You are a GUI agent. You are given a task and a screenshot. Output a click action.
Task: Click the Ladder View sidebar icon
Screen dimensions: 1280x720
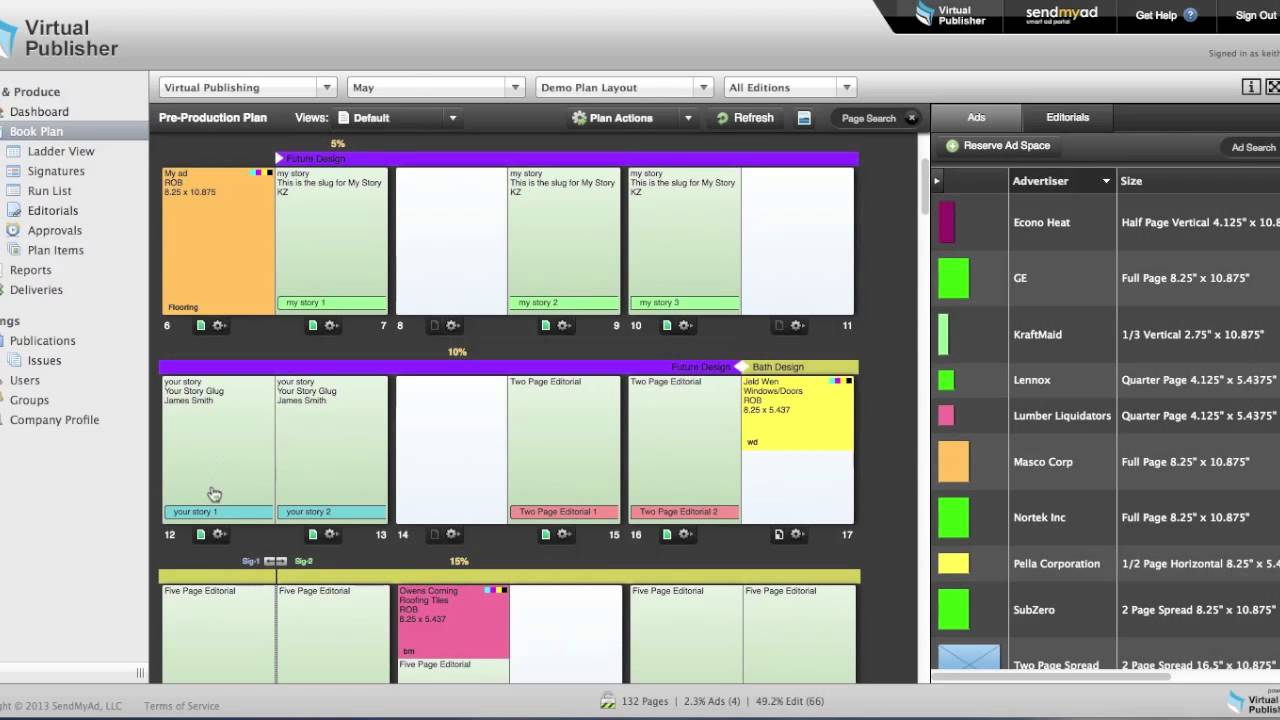pos(14,151)
